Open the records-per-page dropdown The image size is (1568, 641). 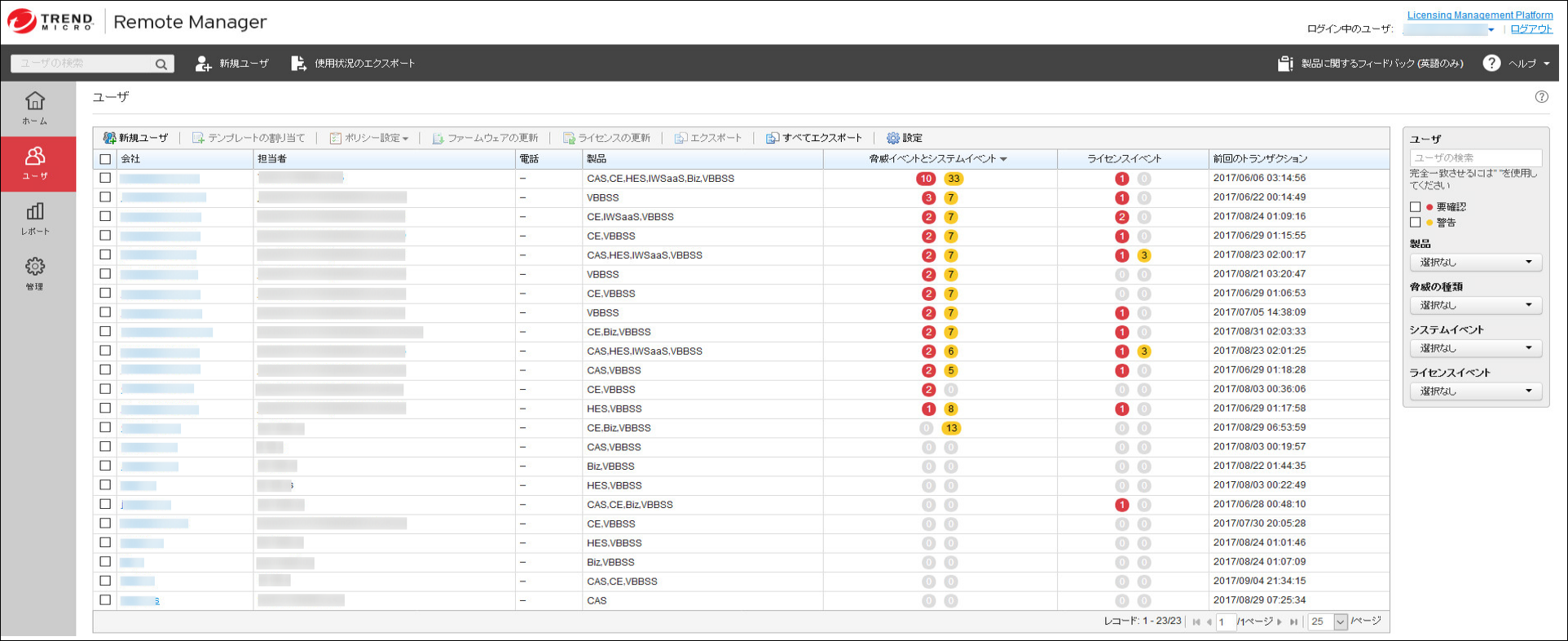1339,621
